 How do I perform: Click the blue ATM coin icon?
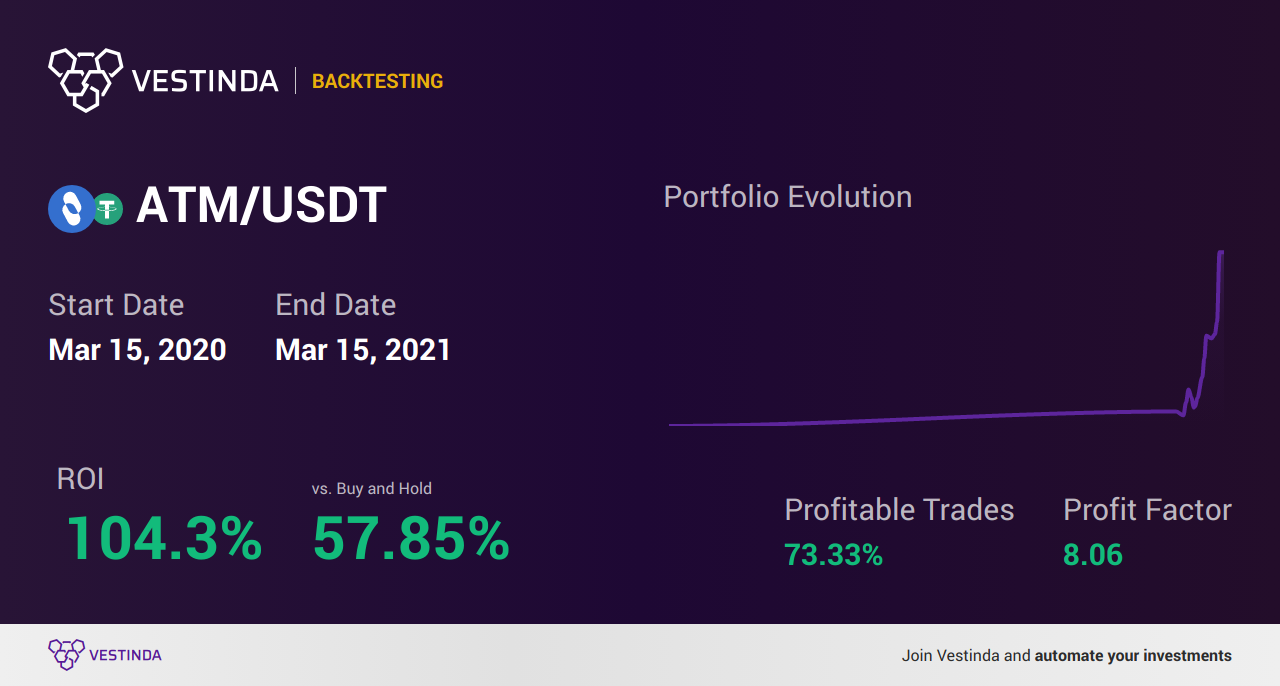click(71, 209)
